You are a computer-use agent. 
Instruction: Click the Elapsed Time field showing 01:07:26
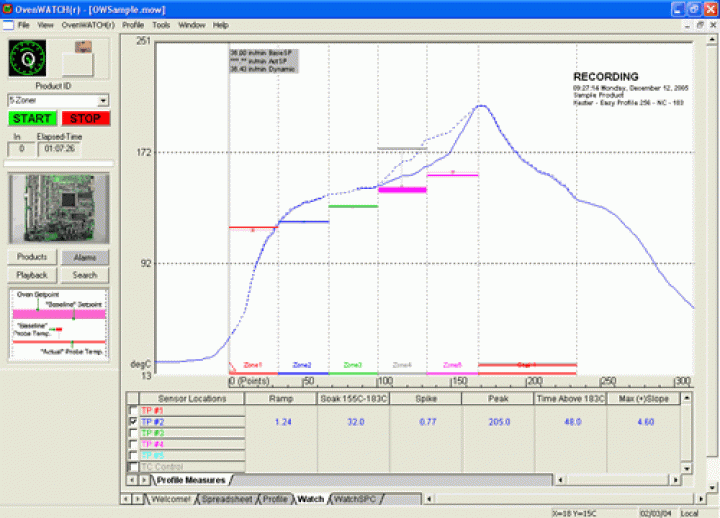click(60, 149)
